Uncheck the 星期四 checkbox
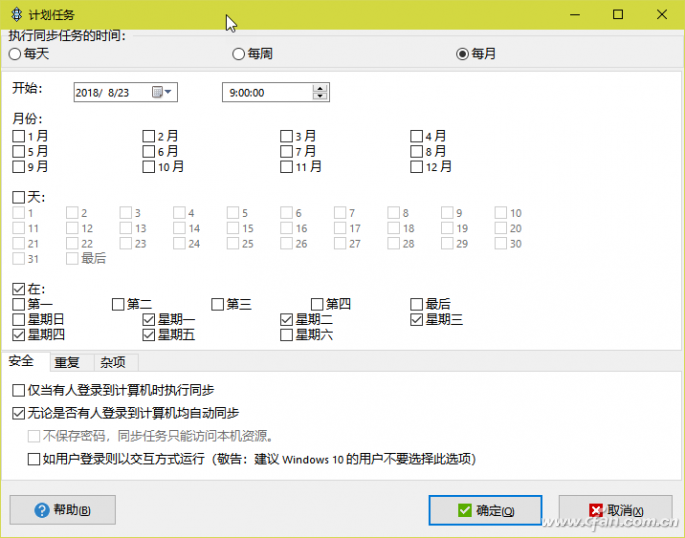 click(18, 335)
